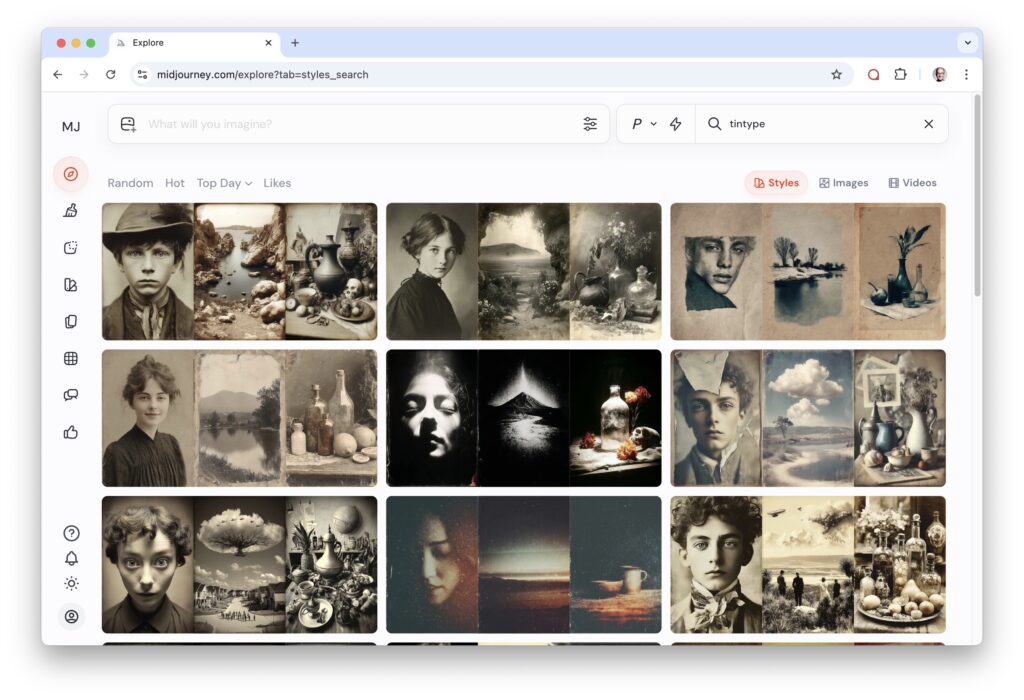
Task: Click the Organize grid icon in sidebar
Action: pos(70,358)
